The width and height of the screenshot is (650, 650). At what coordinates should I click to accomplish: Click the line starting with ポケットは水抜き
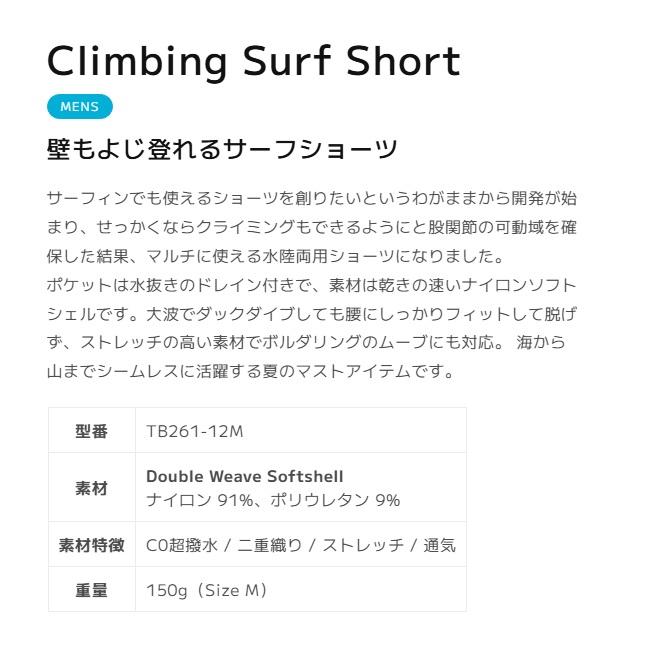[x=311, y=285]
